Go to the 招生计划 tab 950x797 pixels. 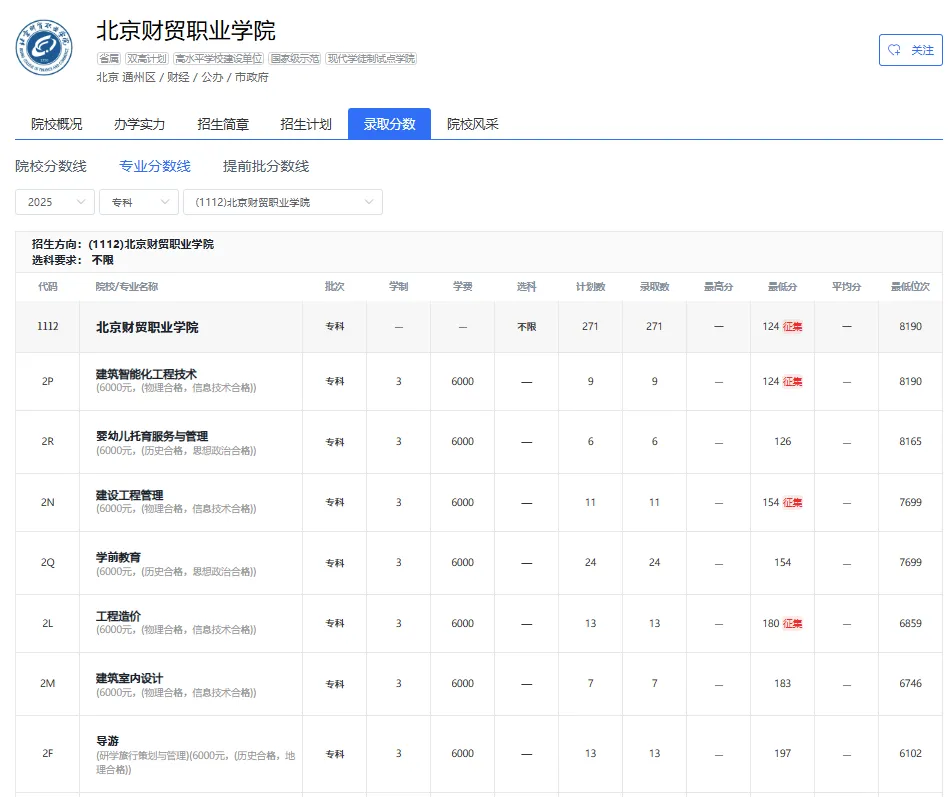(306, 124)
